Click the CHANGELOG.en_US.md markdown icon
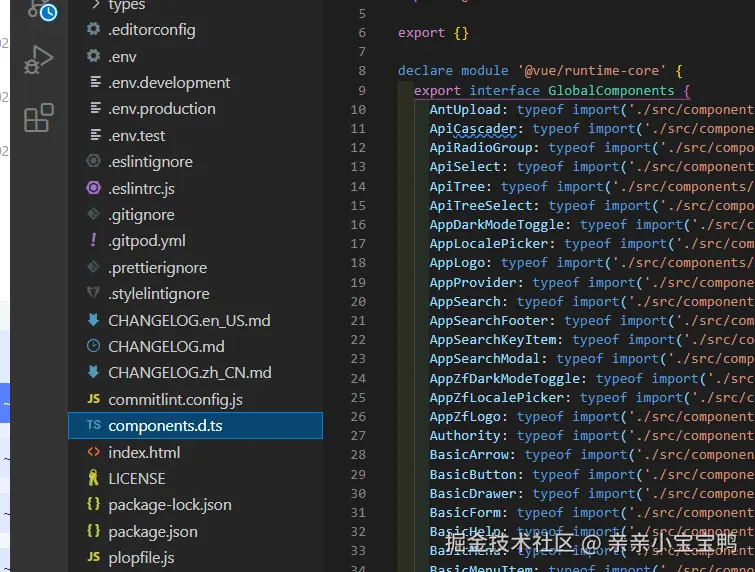Viewport: 755px width, 572px height. tap(93, 320)
